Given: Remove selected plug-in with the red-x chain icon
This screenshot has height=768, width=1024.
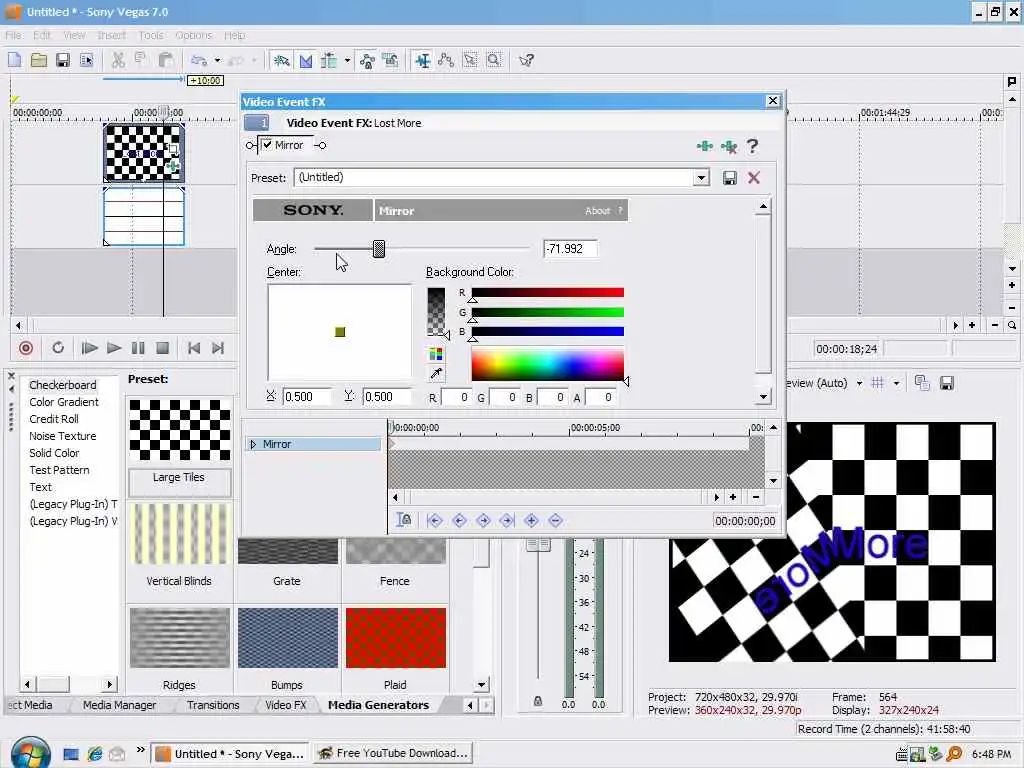Looking at the screenshot, I should coord(729,146).
